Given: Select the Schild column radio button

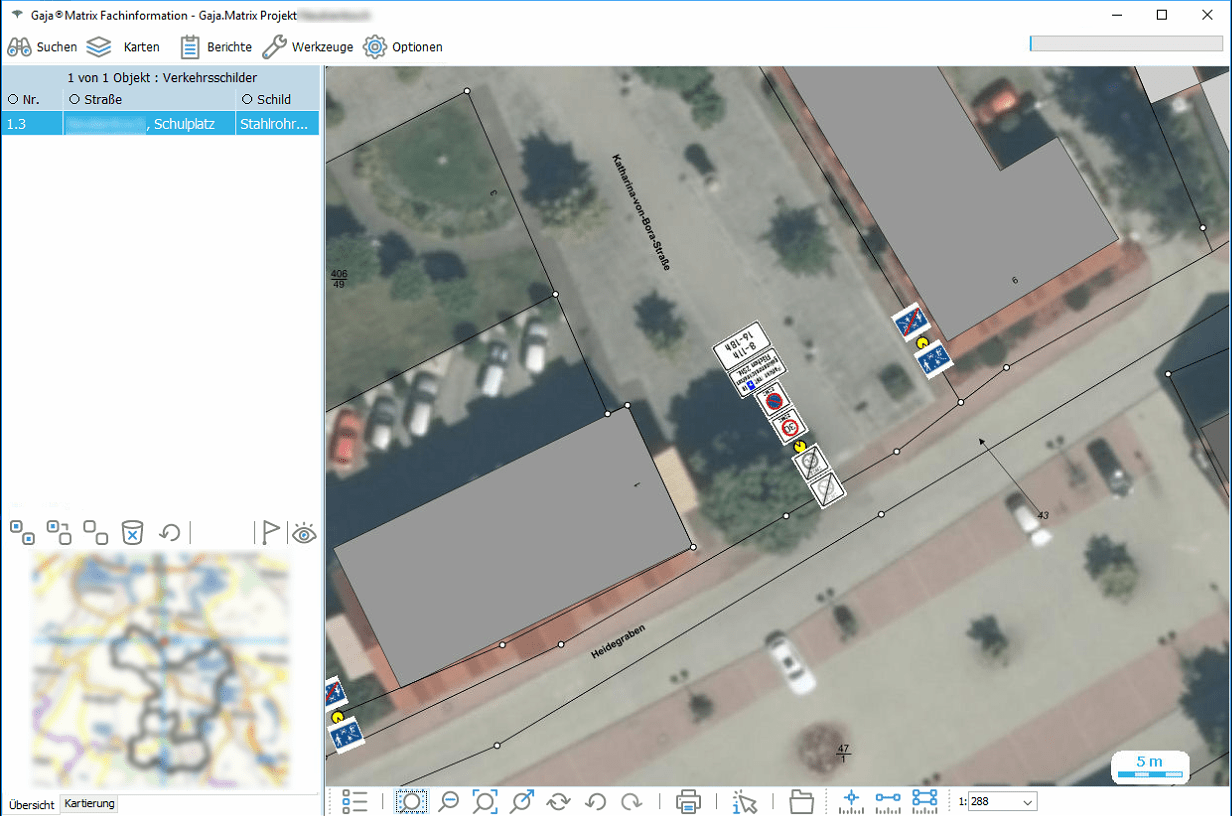Looking at the screenshot, I should (247, 99).
